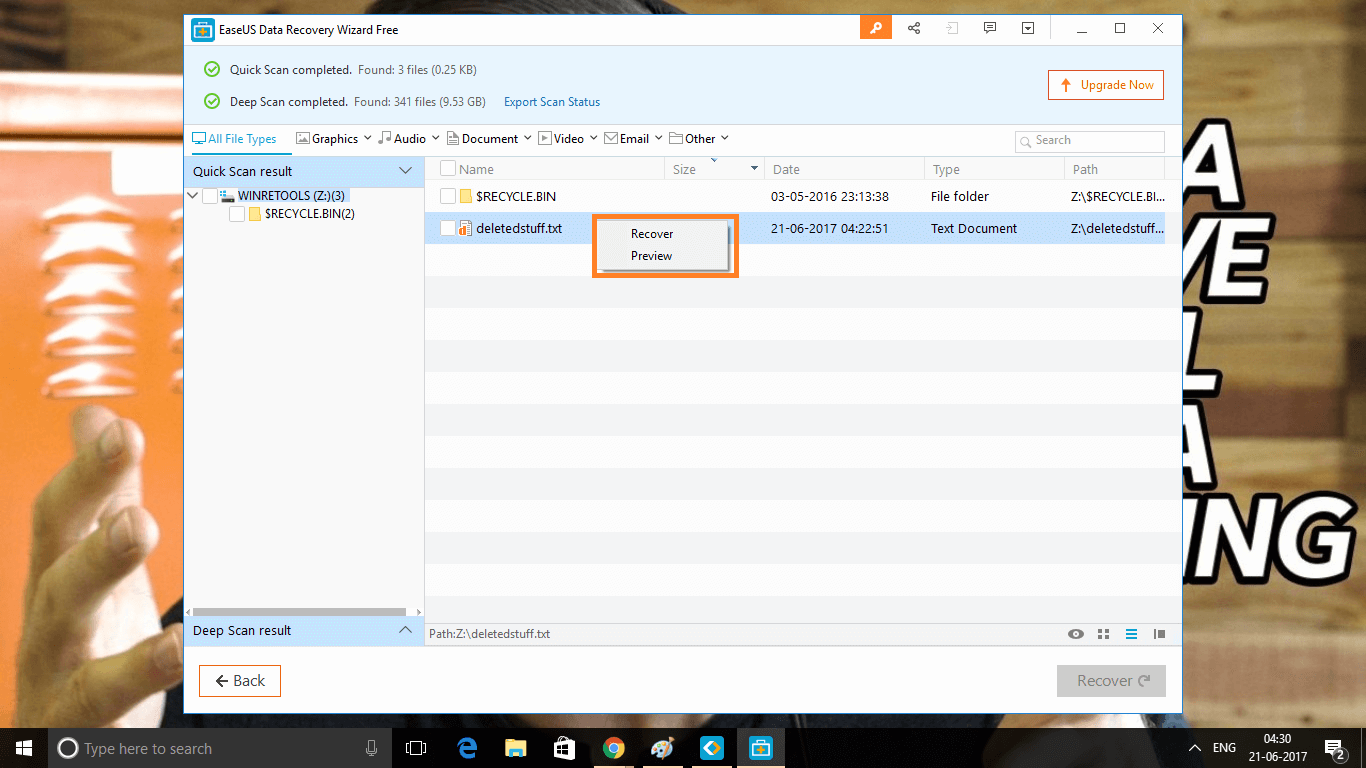Open the Document file type dropdown arrow
The image size is (1366, 768).
click(527, 138)
